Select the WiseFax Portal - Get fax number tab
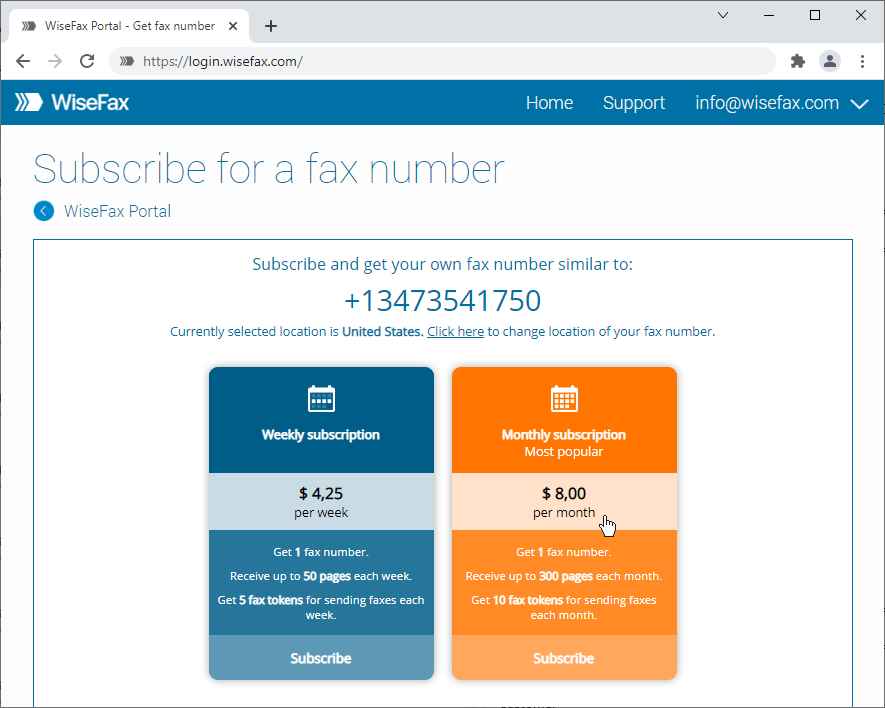Viewport: 885px width, 708px height. pos(129,26)
